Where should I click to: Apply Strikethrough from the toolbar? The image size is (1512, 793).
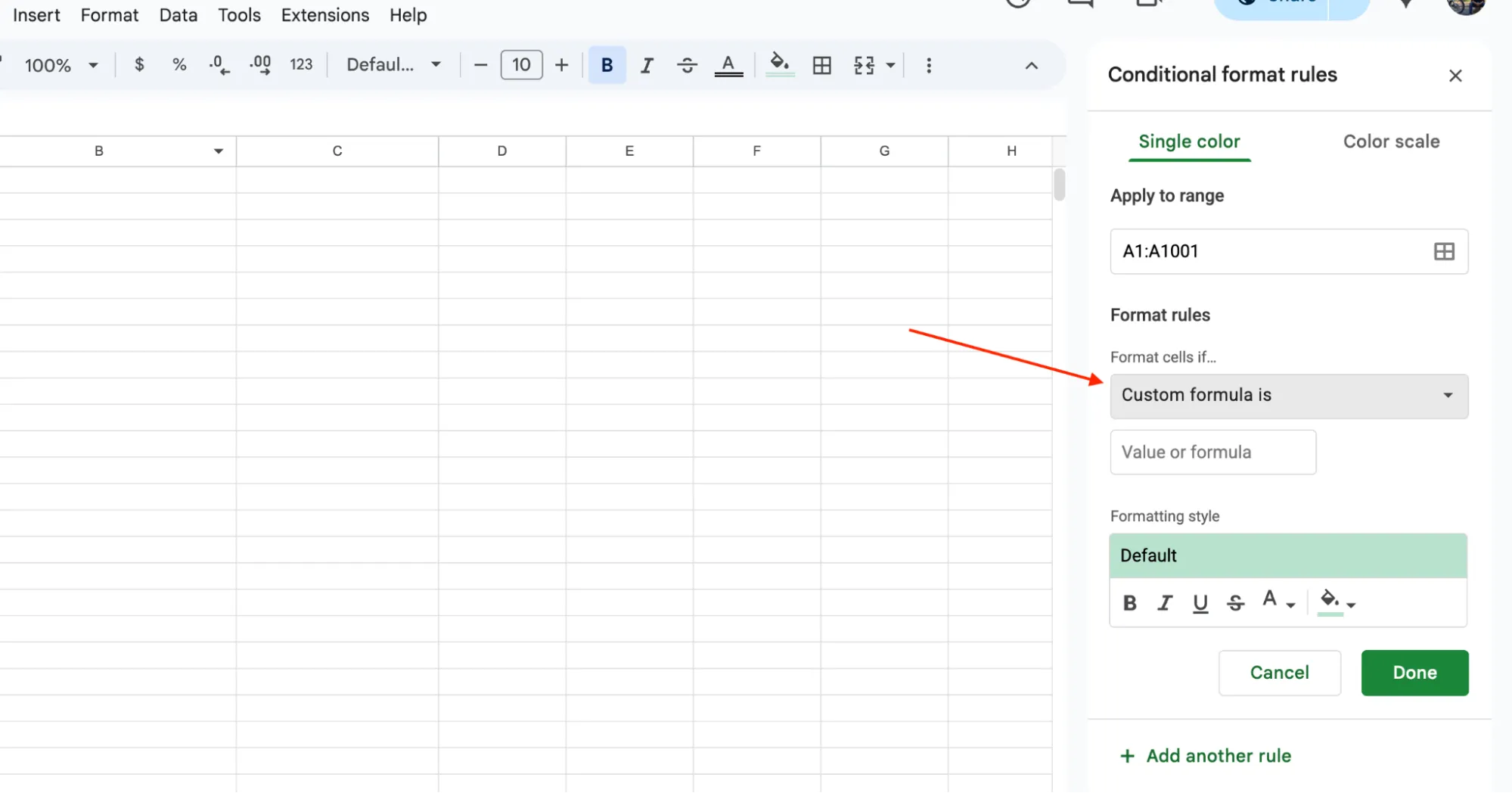click(688, 65)
